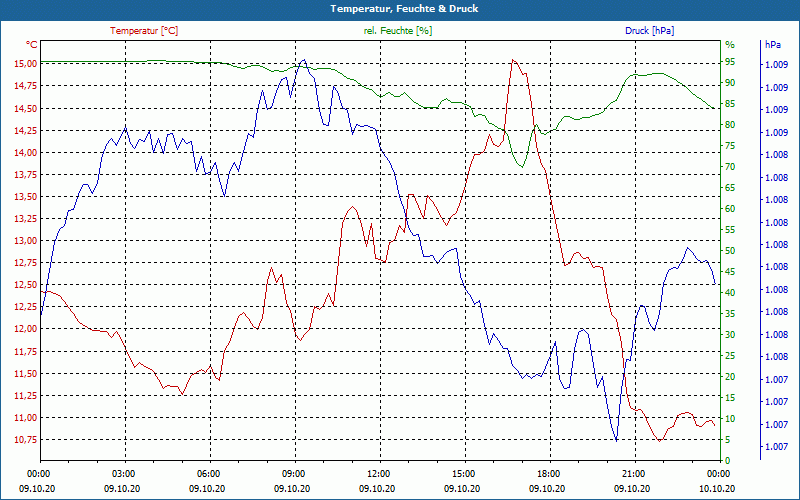Viewport: 800px width, 500px height.
Task: Click the "°C" unit atop the temperature axis
Action: click(32, 45)
